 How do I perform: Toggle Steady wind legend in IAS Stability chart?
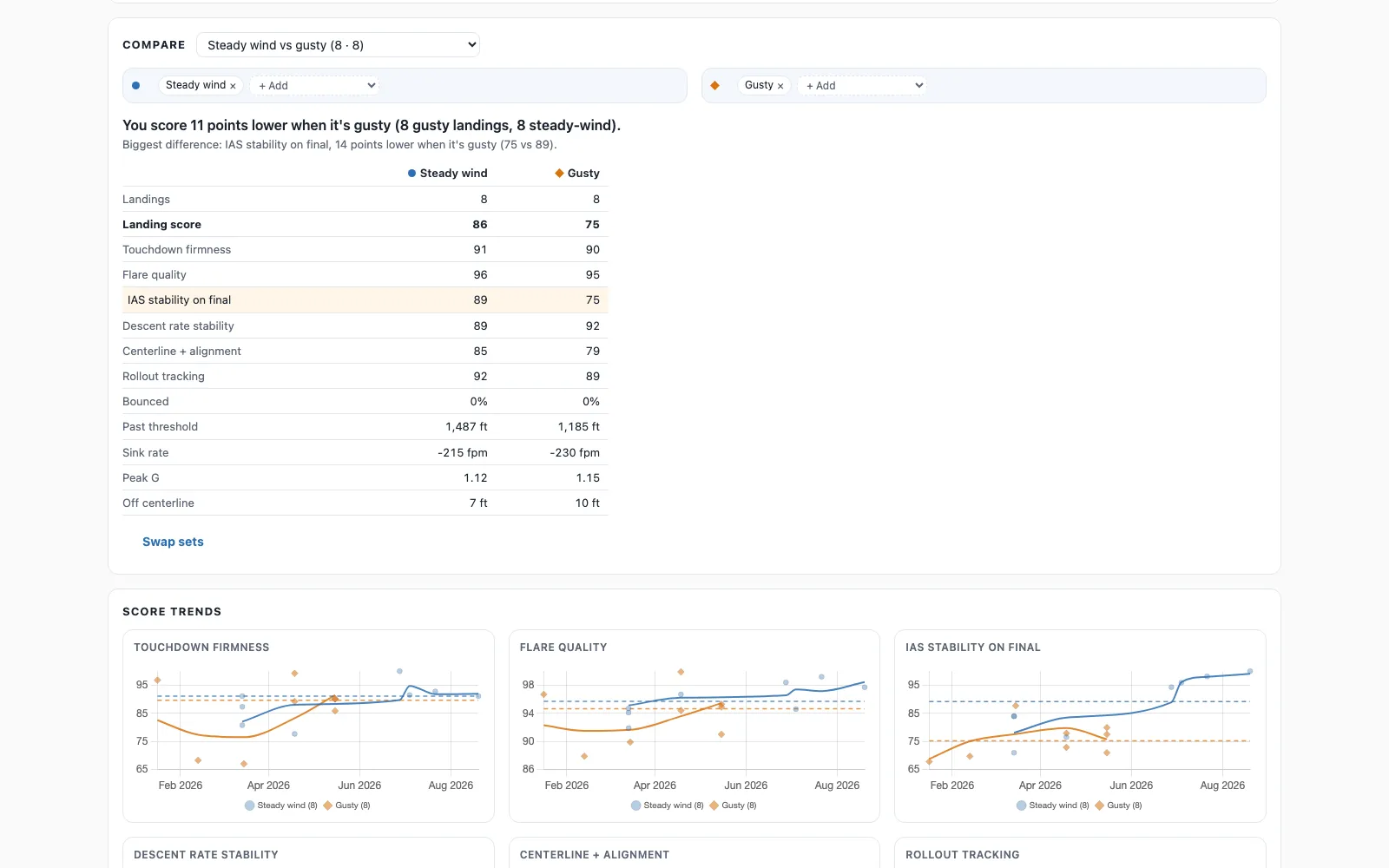[x=1053, y=806]
